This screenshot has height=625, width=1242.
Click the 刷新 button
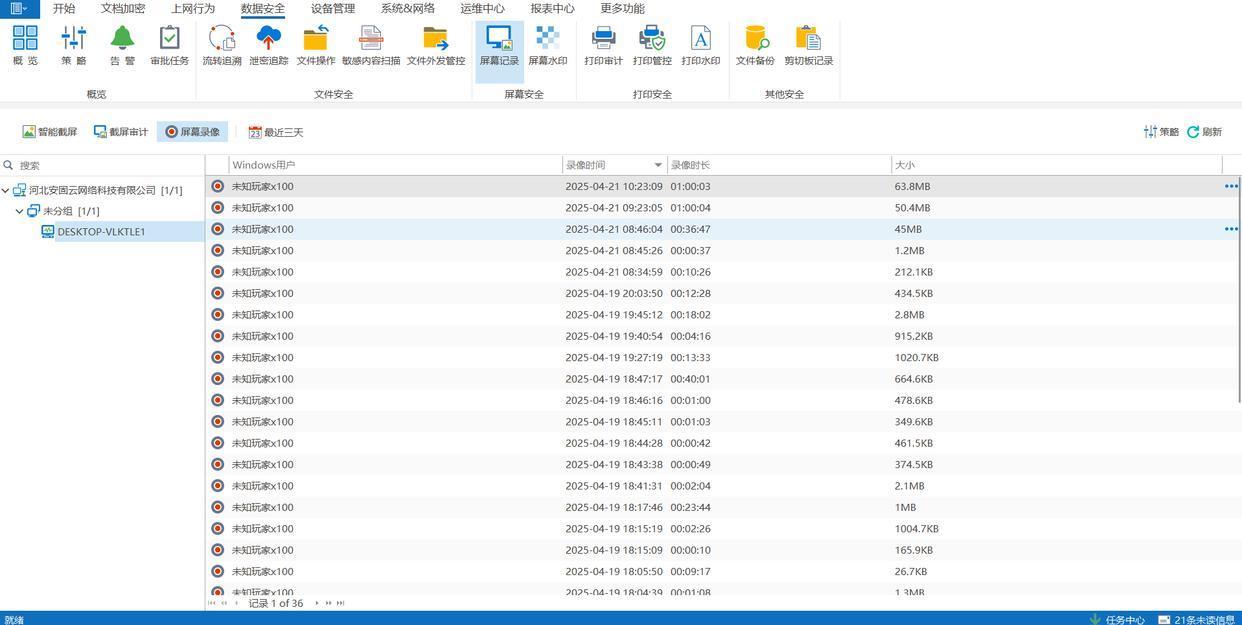[1204, 132]
